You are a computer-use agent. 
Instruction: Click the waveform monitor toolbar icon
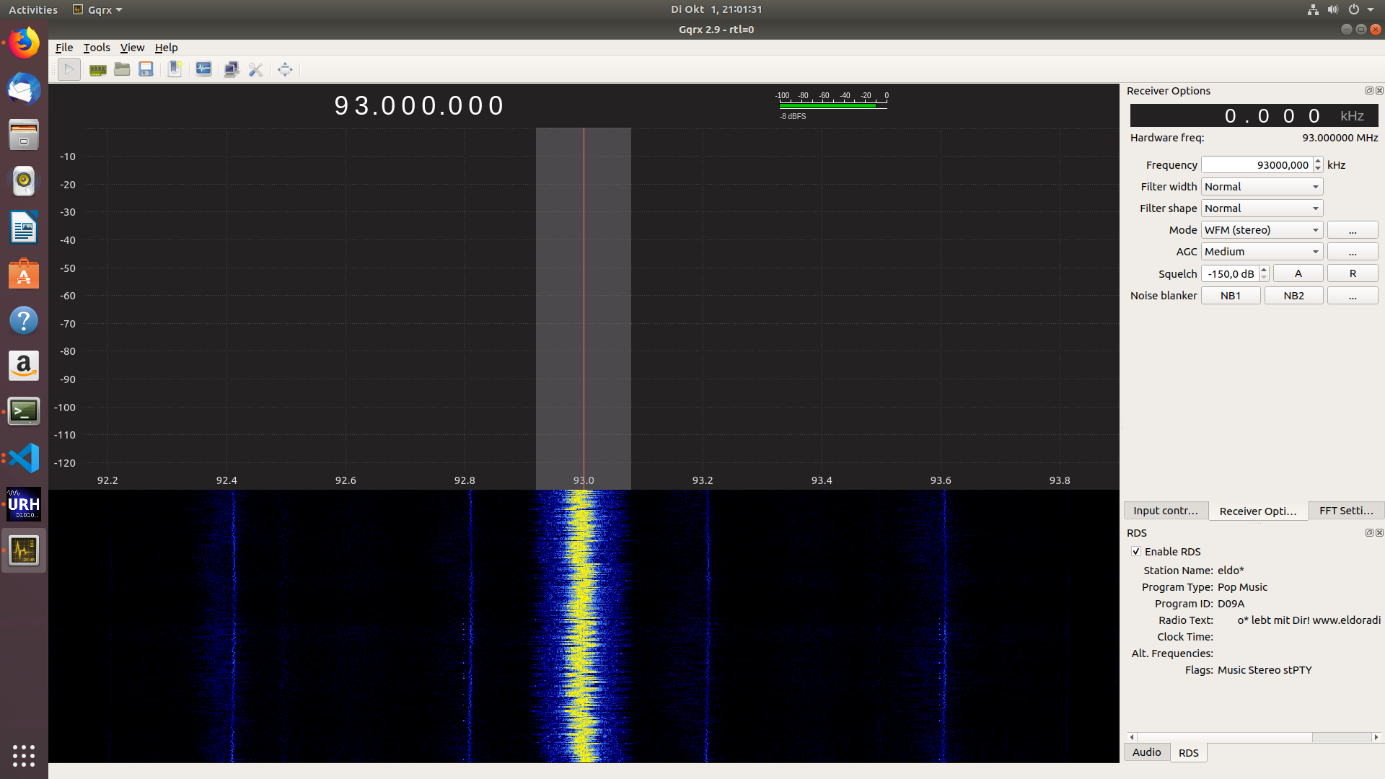click(x=204, y=69)
